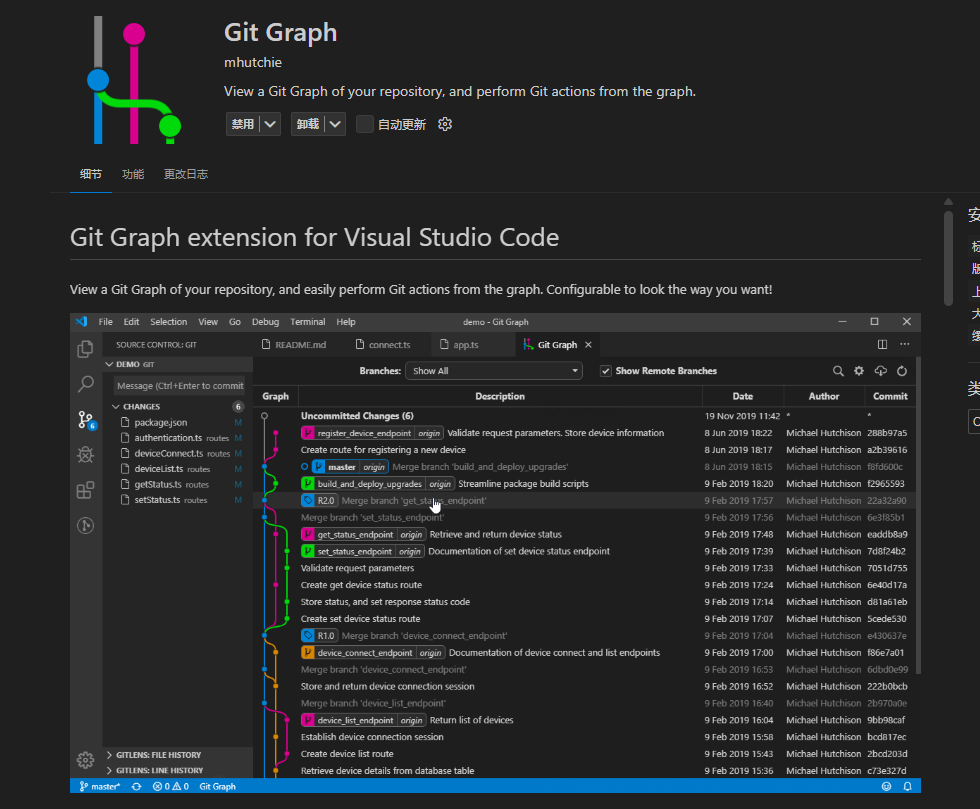Switch to the 细节 tab
The height and width of the screenshot is (809, 980).
tap(91, 174)
